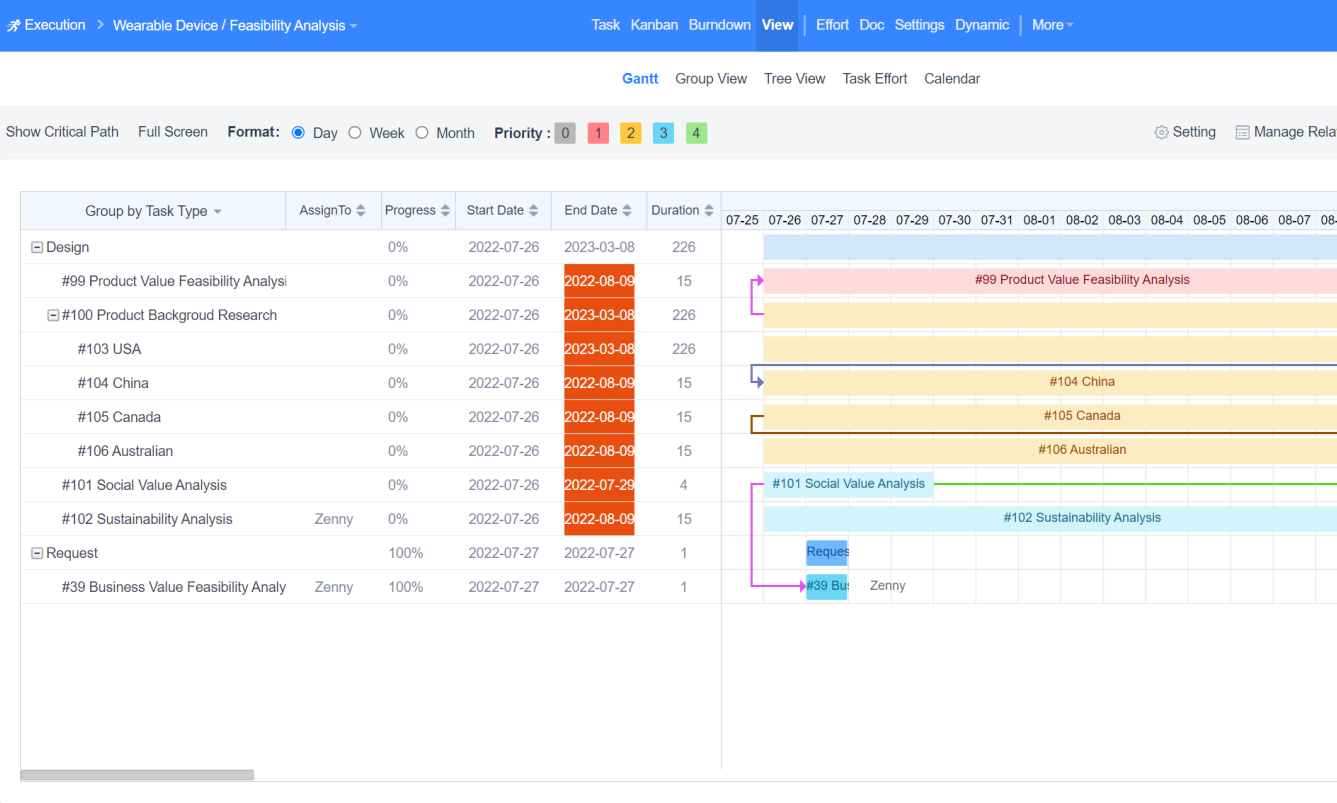This screenshot has height=803, width=1337.
Task: Click #106 Australian Gantt bar
Action: (1050, 450)
